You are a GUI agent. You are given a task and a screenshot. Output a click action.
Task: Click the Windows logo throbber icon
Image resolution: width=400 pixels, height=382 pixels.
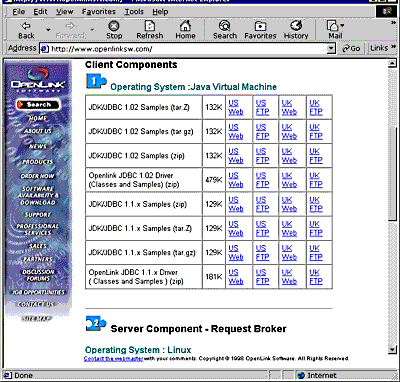[387, 12]
